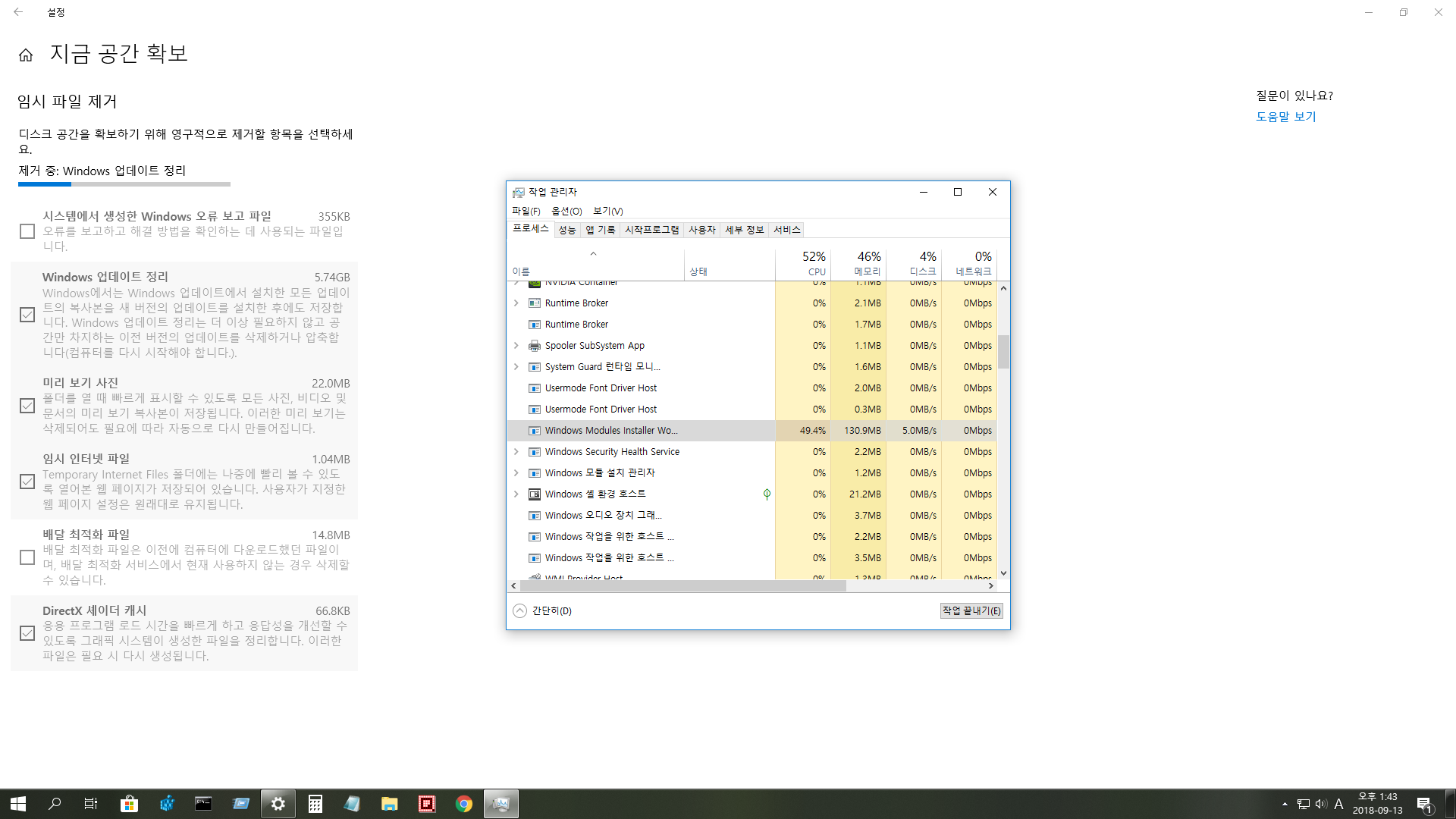Uncheck DirectX 셰이더 캐시 checkbox
The image size is (1456, 819).
27,633
